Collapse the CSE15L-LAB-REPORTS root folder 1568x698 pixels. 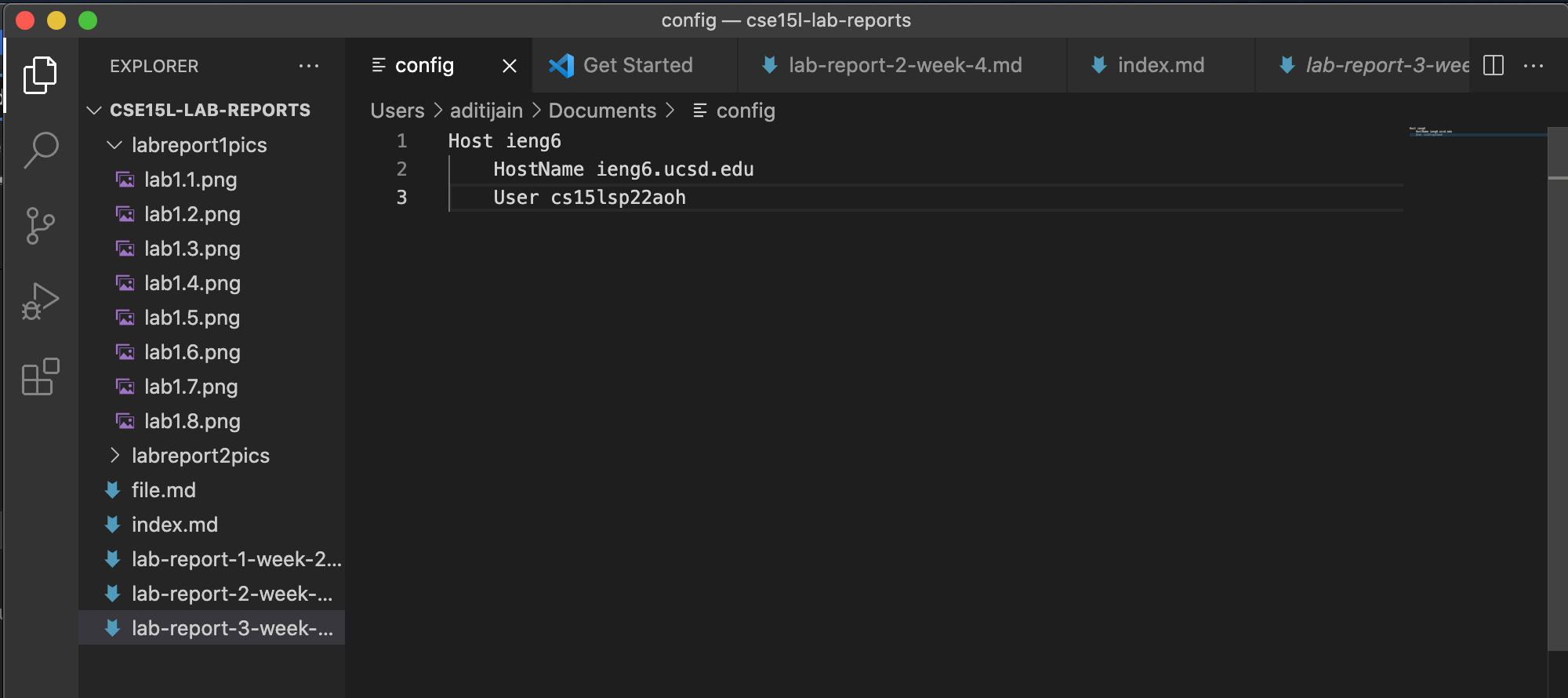[x=95, y=111]
